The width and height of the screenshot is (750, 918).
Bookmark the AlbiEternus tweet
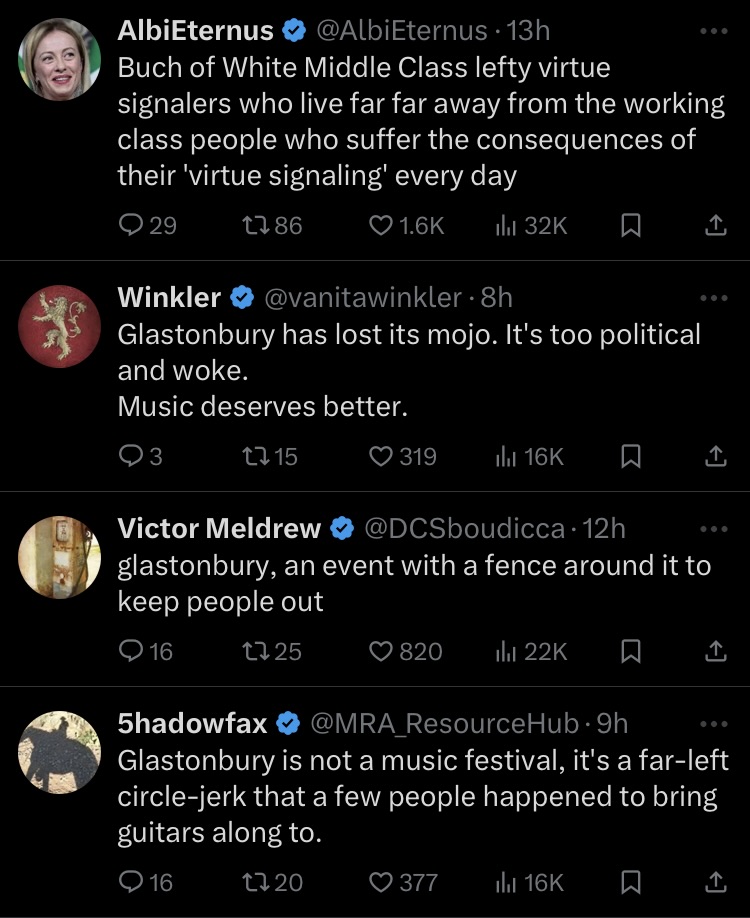(630, 226)
